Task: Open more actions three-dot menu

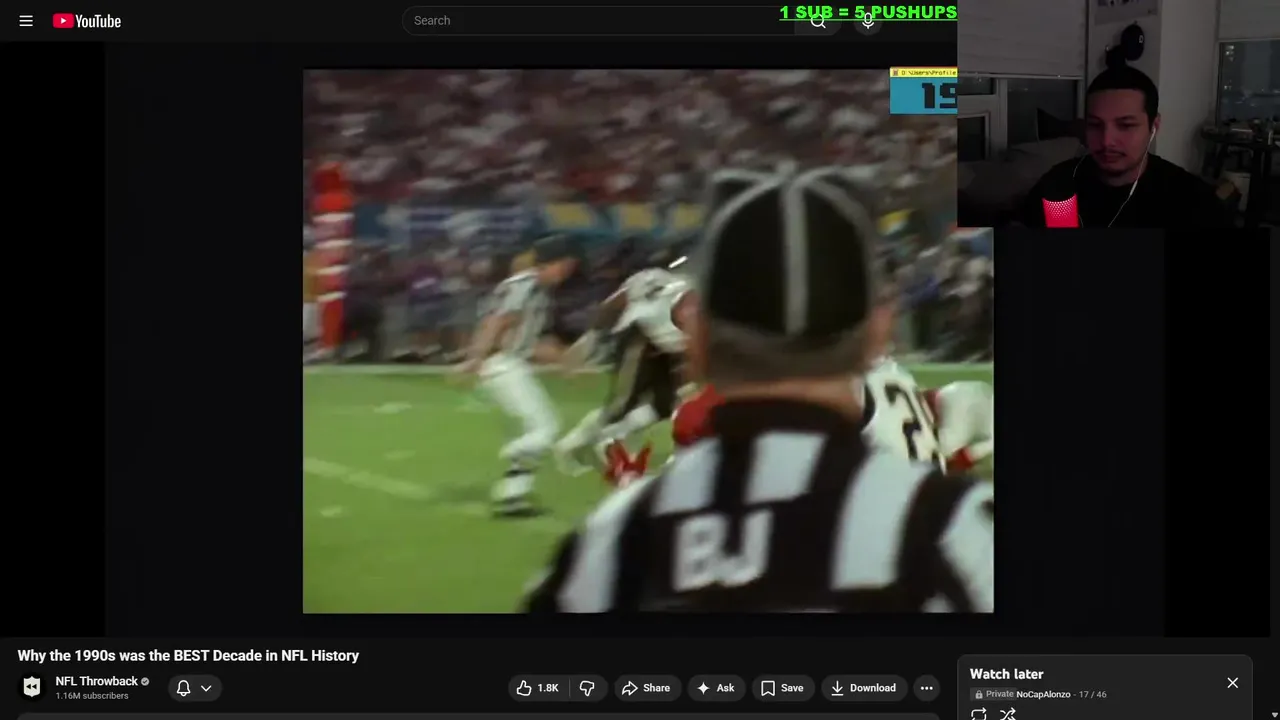Action: 927,688
